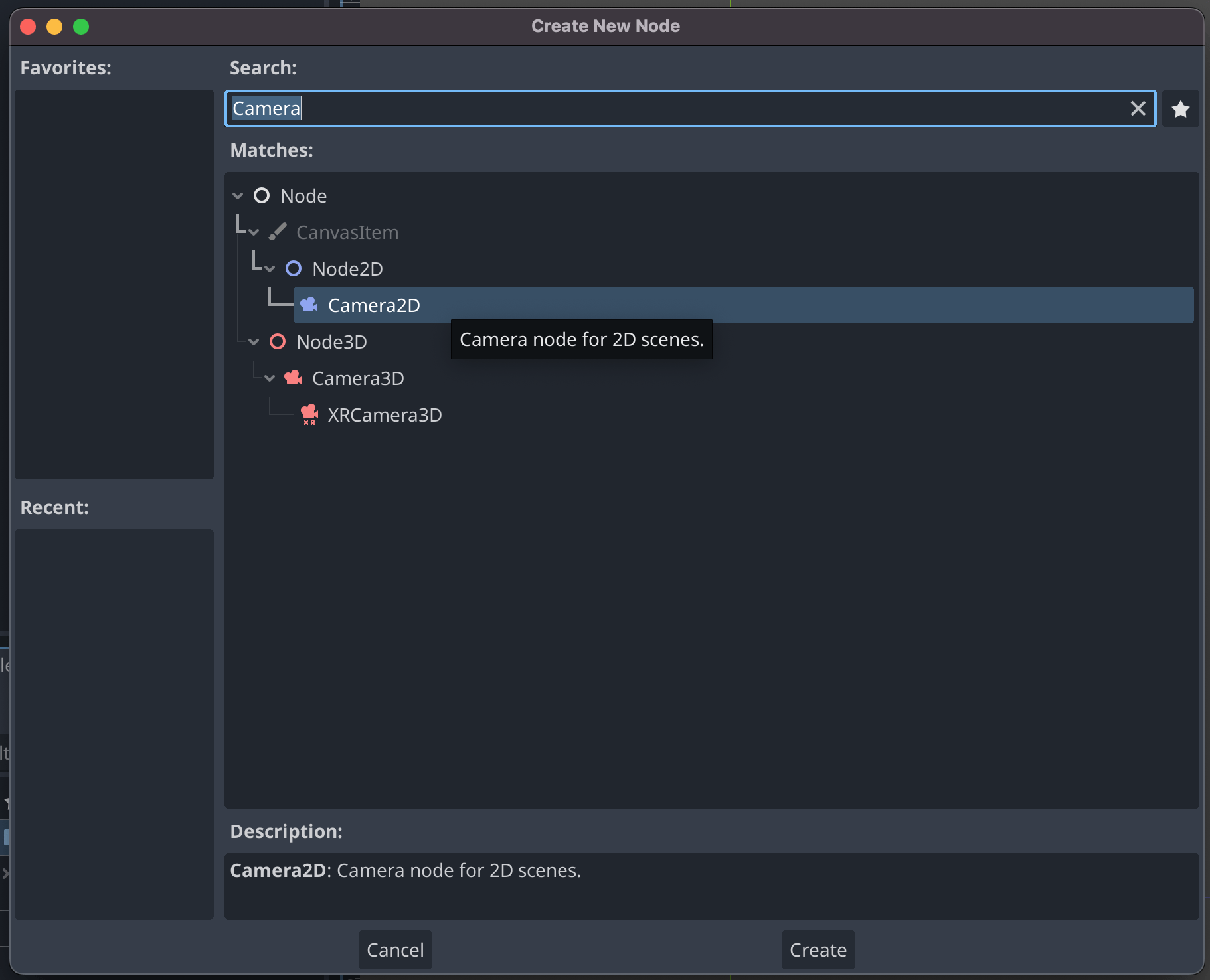Click the Node2D blue circle icon
The image size is (1210, 980).
(x=293, y=268)
